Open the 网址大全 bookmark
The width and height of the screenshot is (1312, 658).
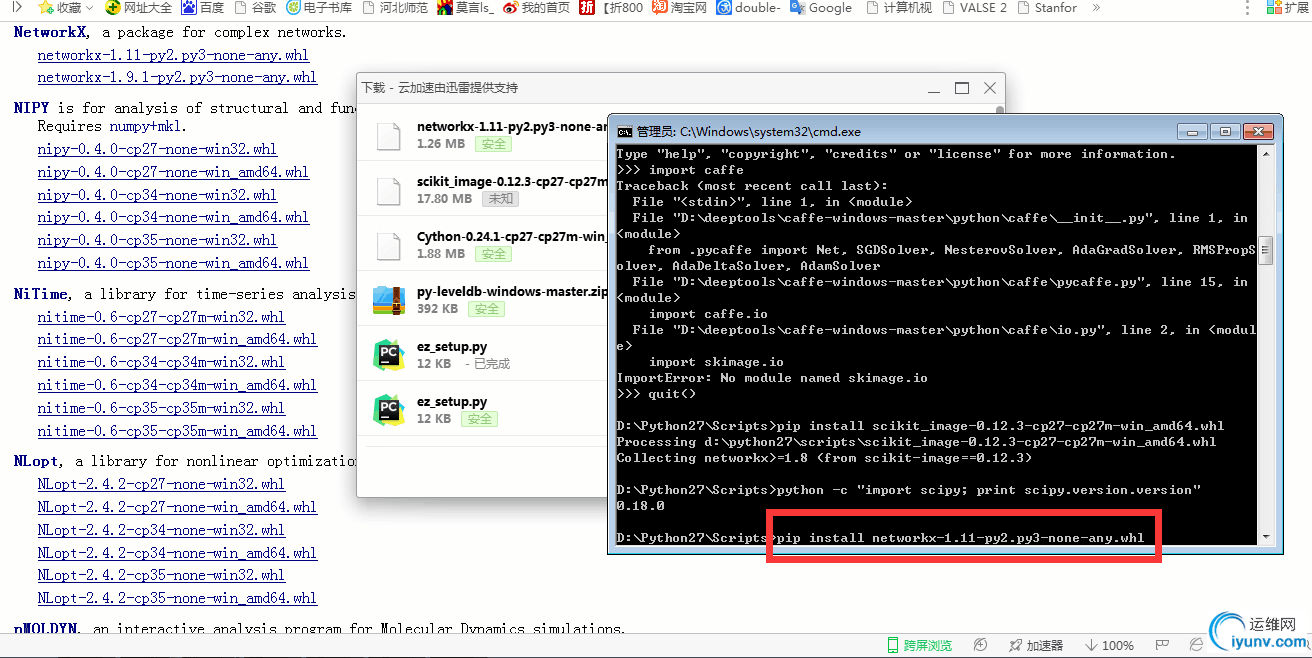click(x=138, y=7)
